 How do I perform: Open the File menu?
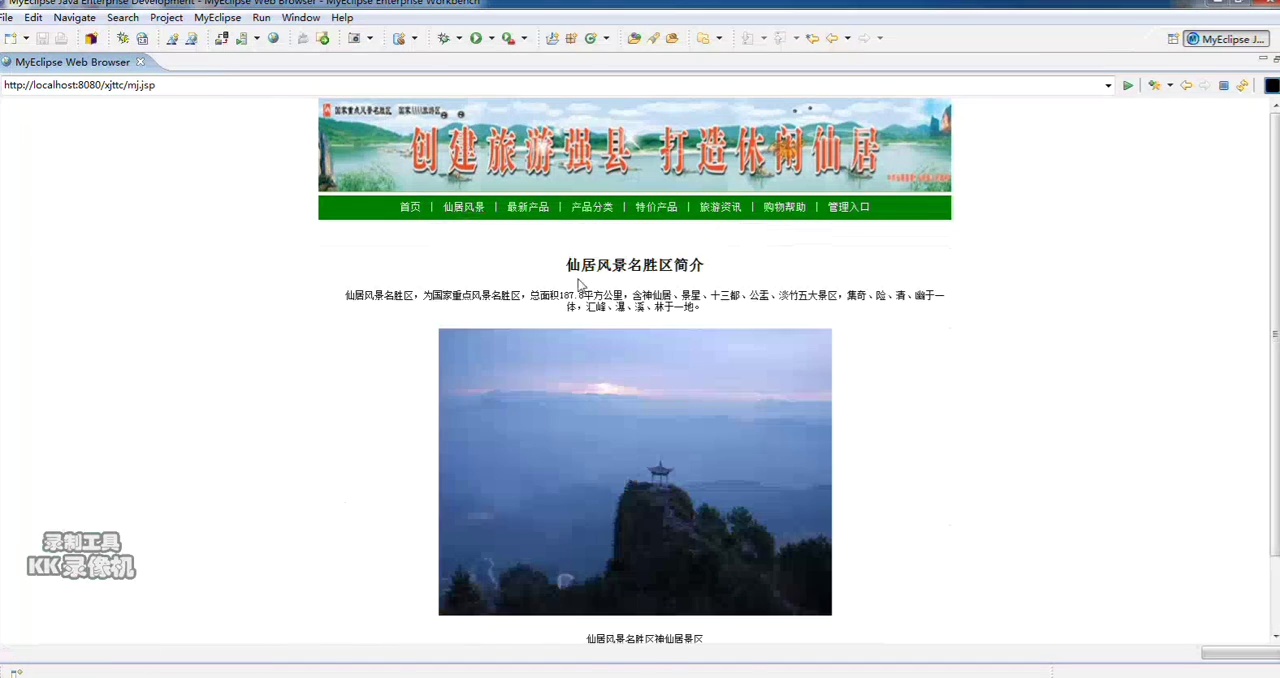pos(6,18)
